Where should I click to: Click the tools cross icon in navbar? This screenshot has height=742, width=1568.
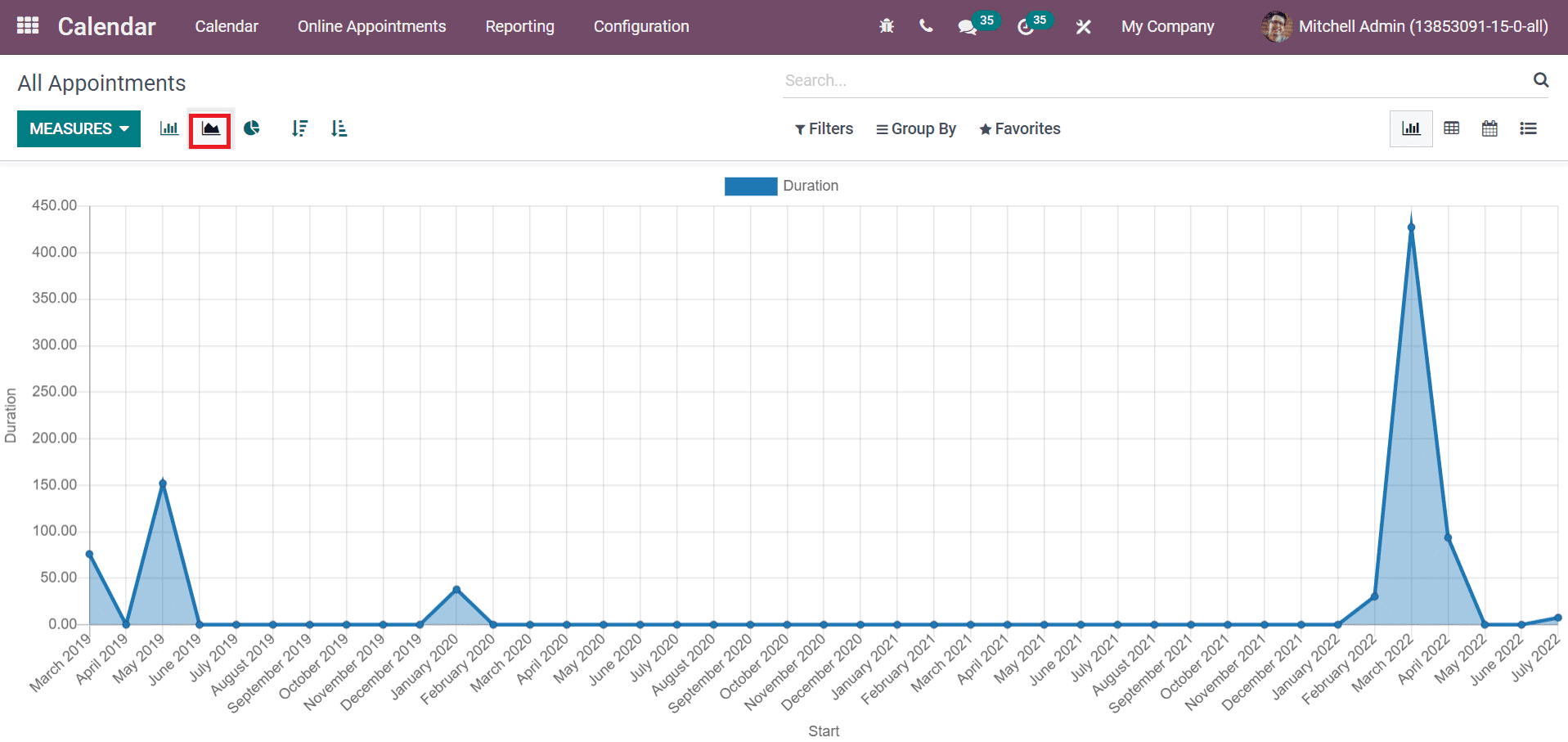[x=1083, y=27]
